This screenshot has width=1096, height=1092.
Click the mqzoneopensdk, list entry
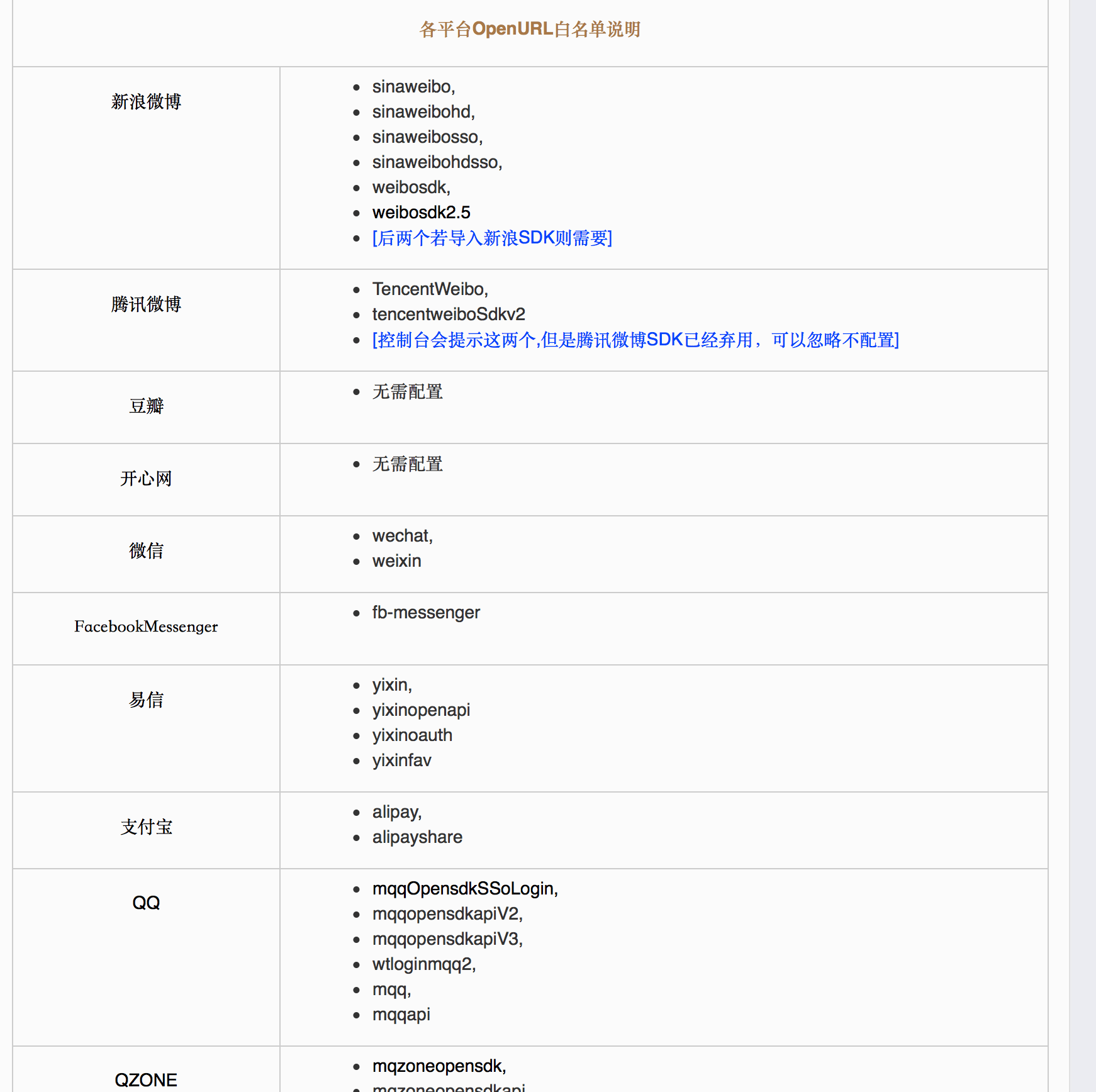coord(439,1066)
